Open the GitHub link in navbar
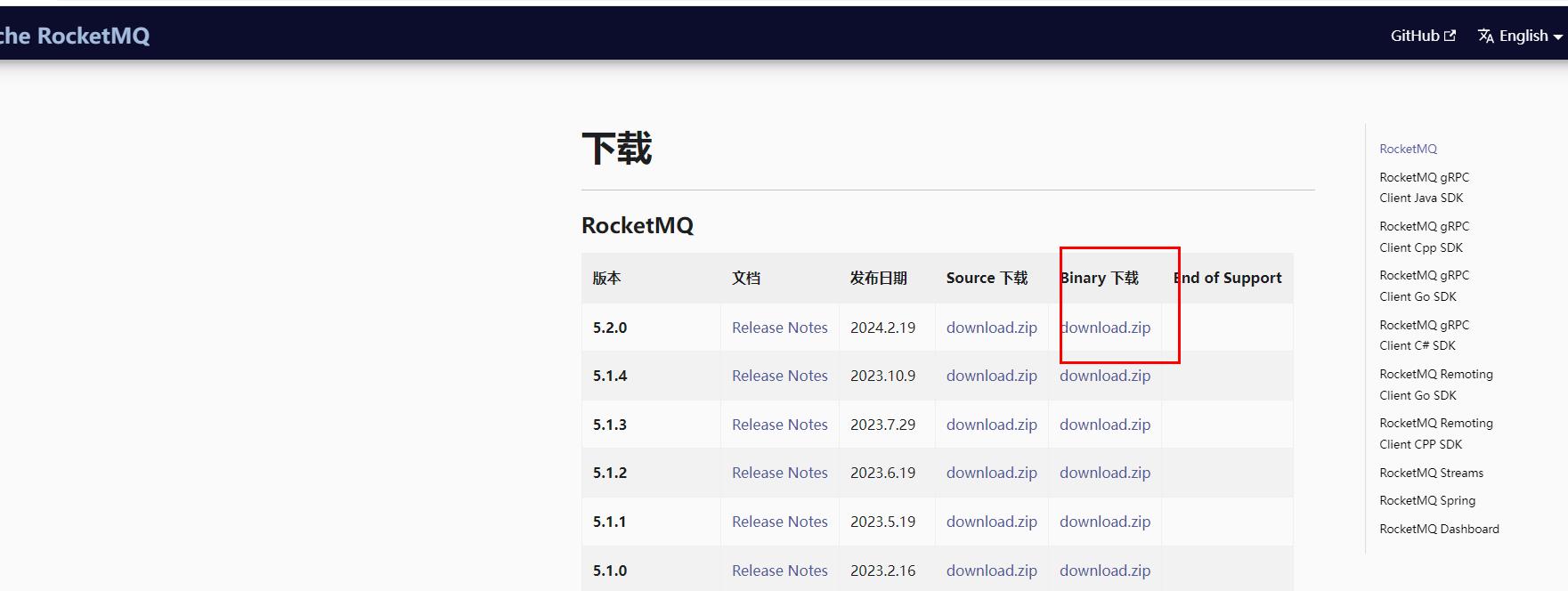The image size is (1568, 591). click(1415, 36)
